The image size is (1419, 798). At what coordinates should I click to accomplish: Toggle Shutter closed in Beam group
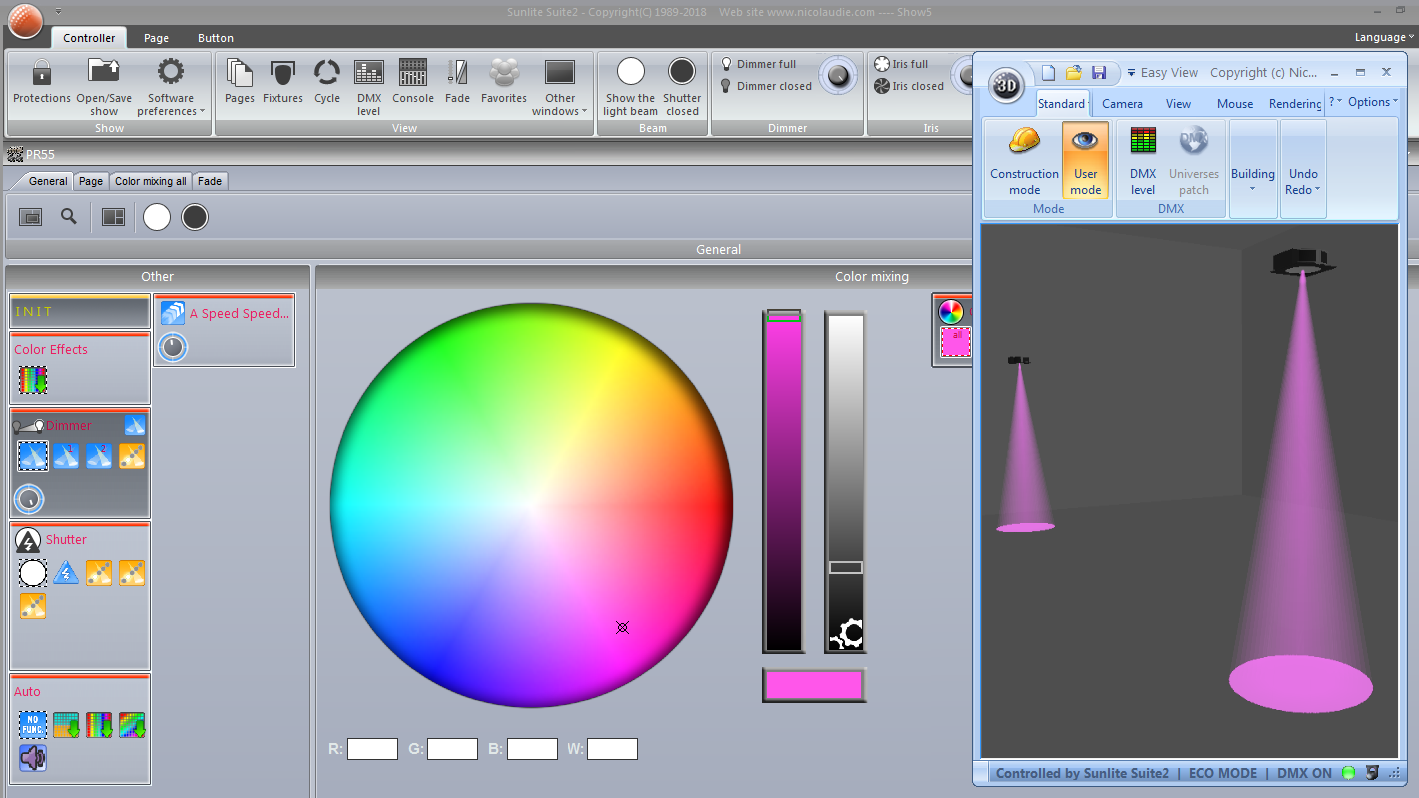tap(682, 86)
